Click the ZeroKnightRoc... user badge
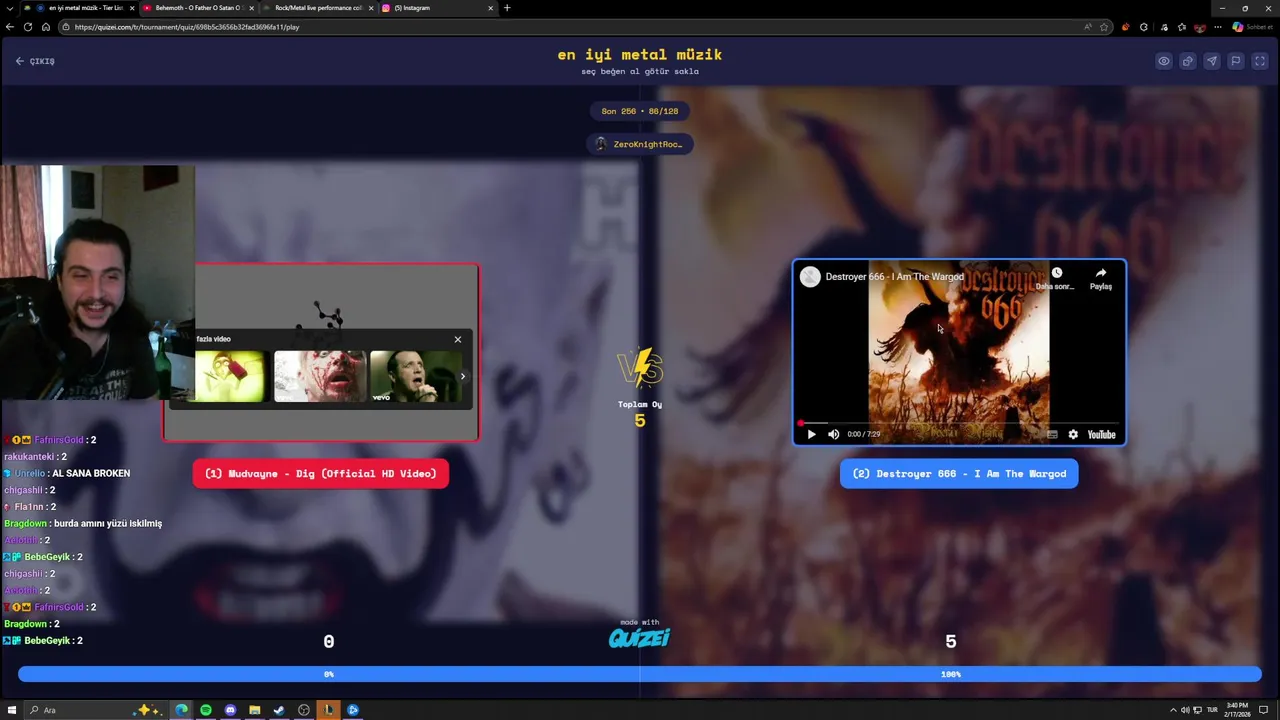Image resolution: width=1280 pixels, height=720 pixels. tap(640, 144)
